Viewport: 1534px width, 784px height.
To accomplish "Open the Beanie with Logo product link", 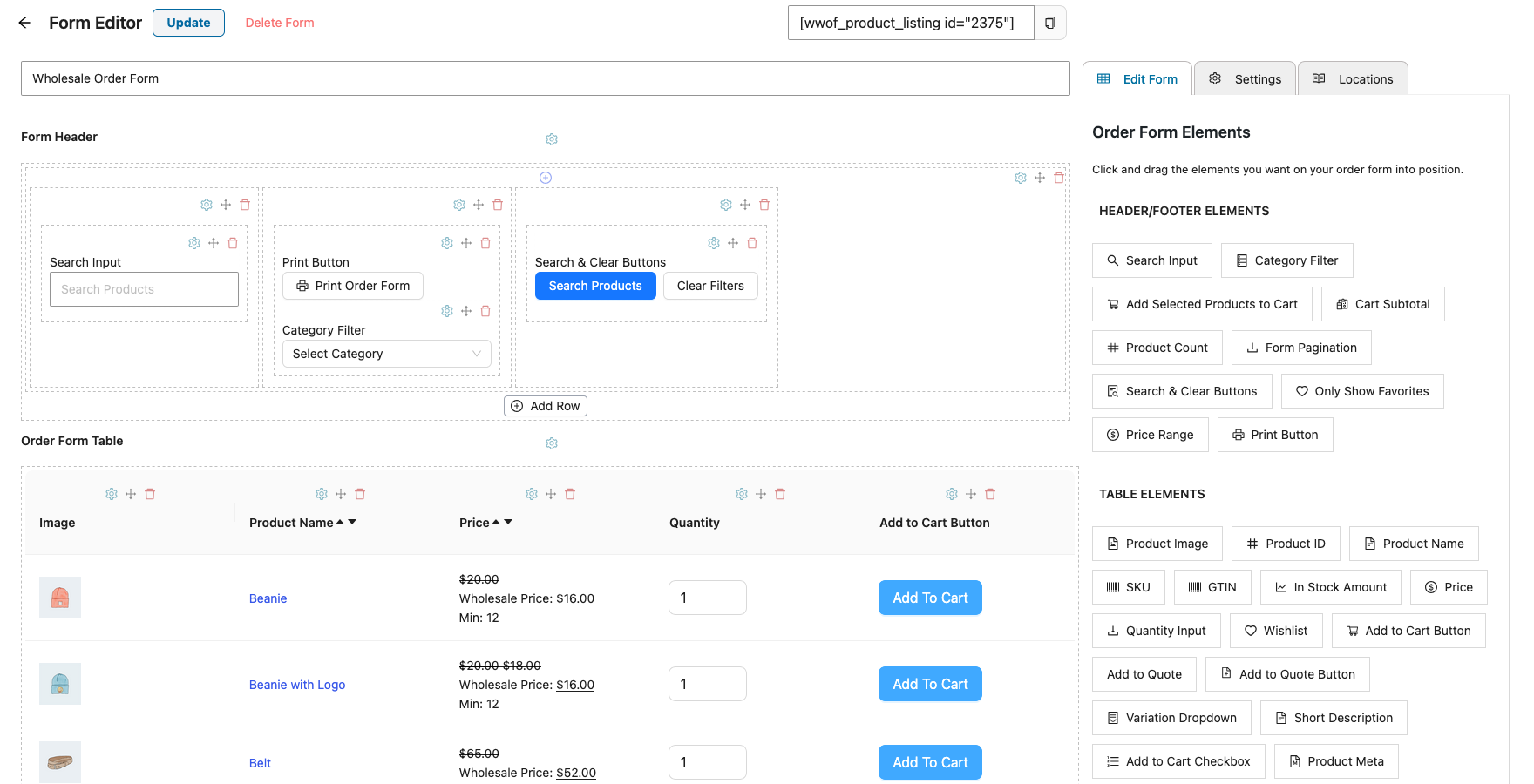I will 297,685.
